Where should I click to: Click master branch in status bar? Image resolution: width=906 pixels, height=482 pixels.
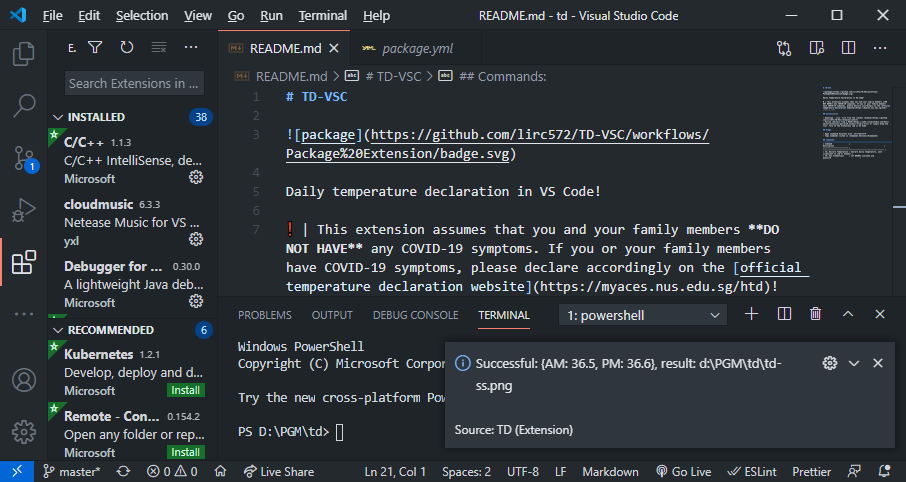click(x=72, y=472)
